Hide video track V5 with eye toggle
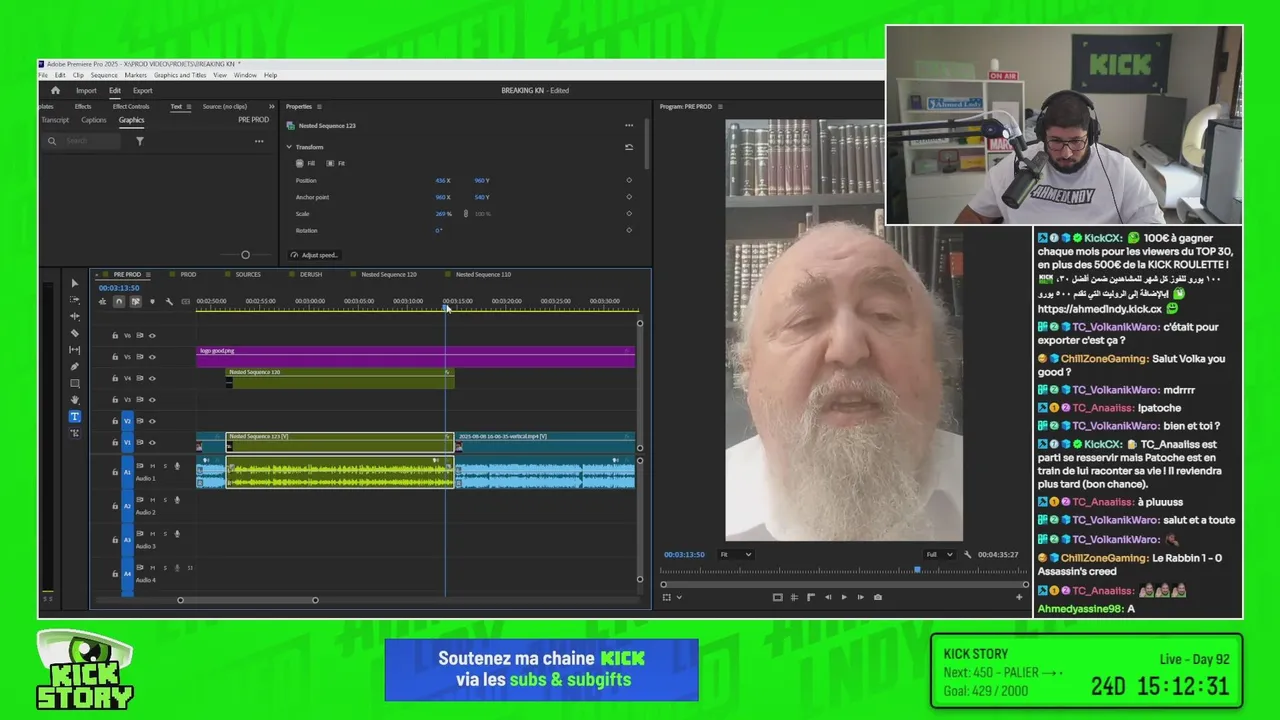This screenshot has height=720, width=1280. [152, 357]
